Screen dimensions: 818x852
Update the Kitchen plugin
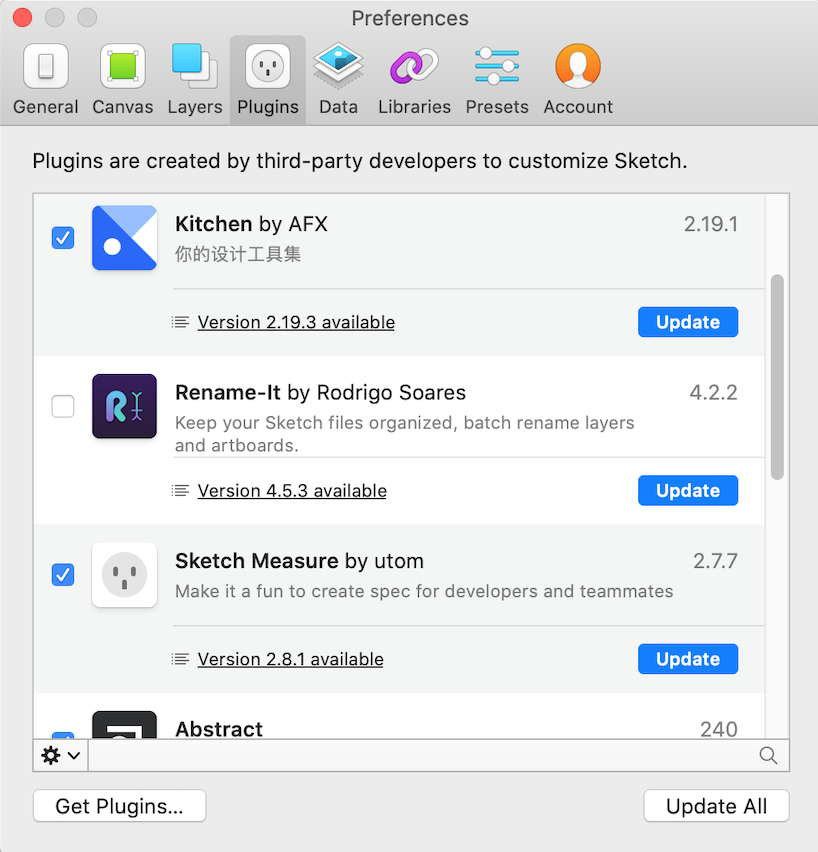pos(688,322)
